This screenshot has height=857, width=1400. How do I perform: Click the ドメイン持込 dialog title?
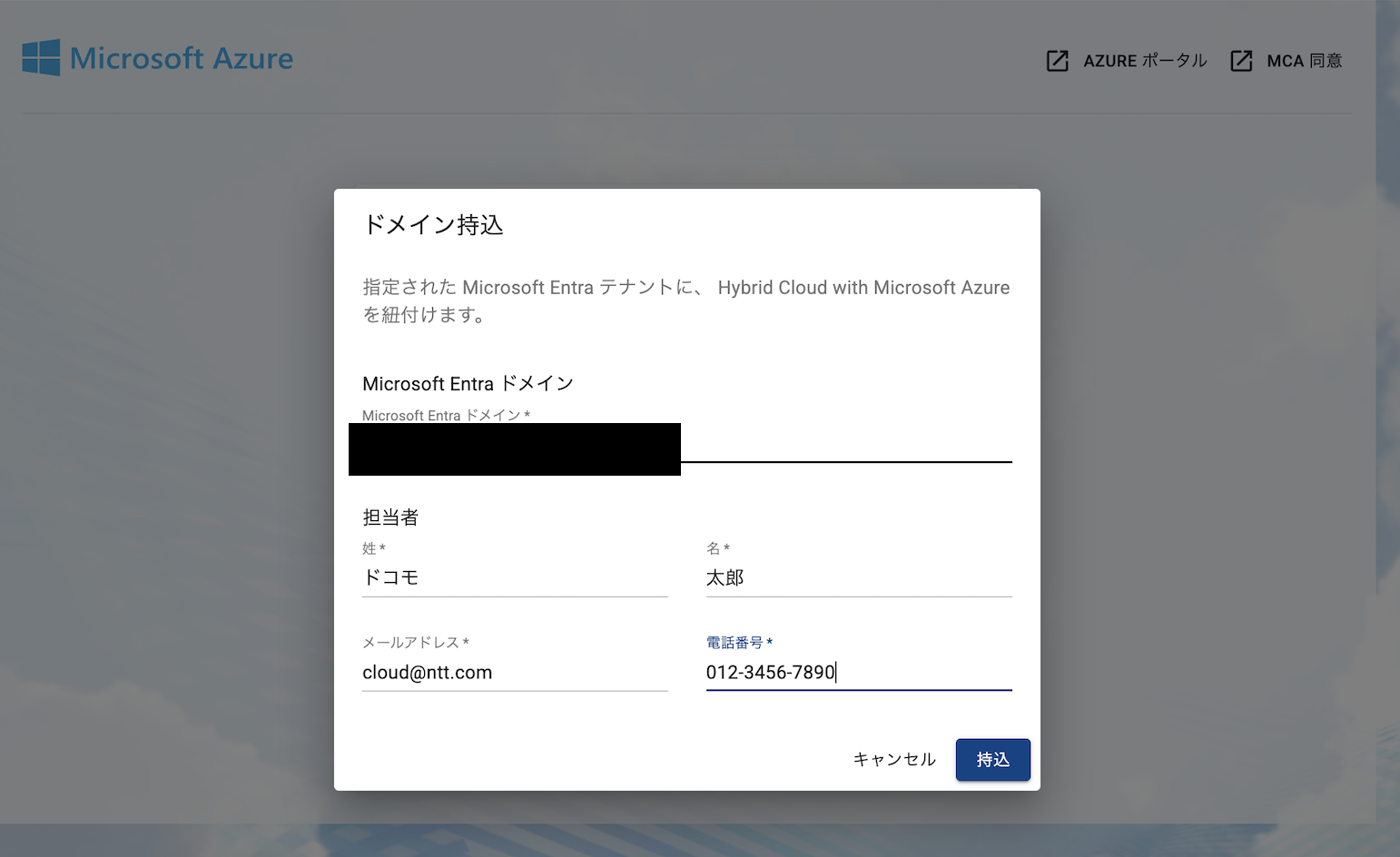(433, 225)
